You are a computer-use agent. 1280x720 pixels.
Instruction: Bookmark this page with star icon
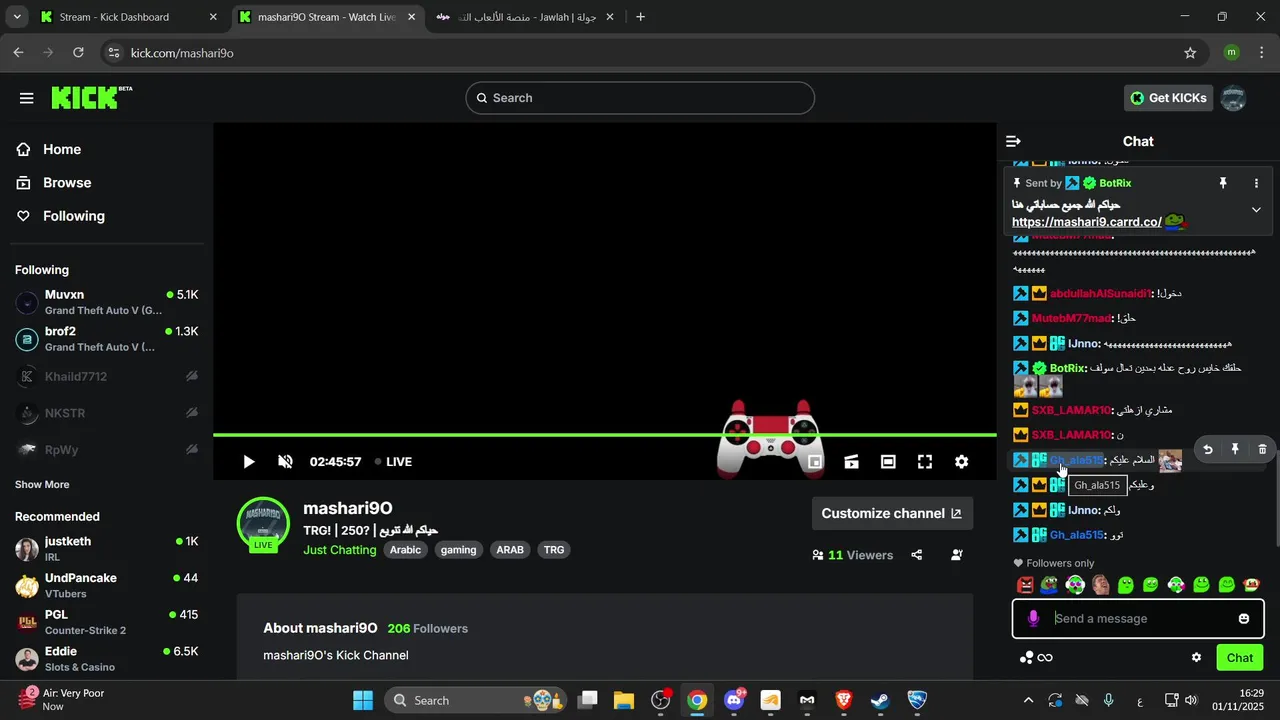click(x=1190, y=53)
